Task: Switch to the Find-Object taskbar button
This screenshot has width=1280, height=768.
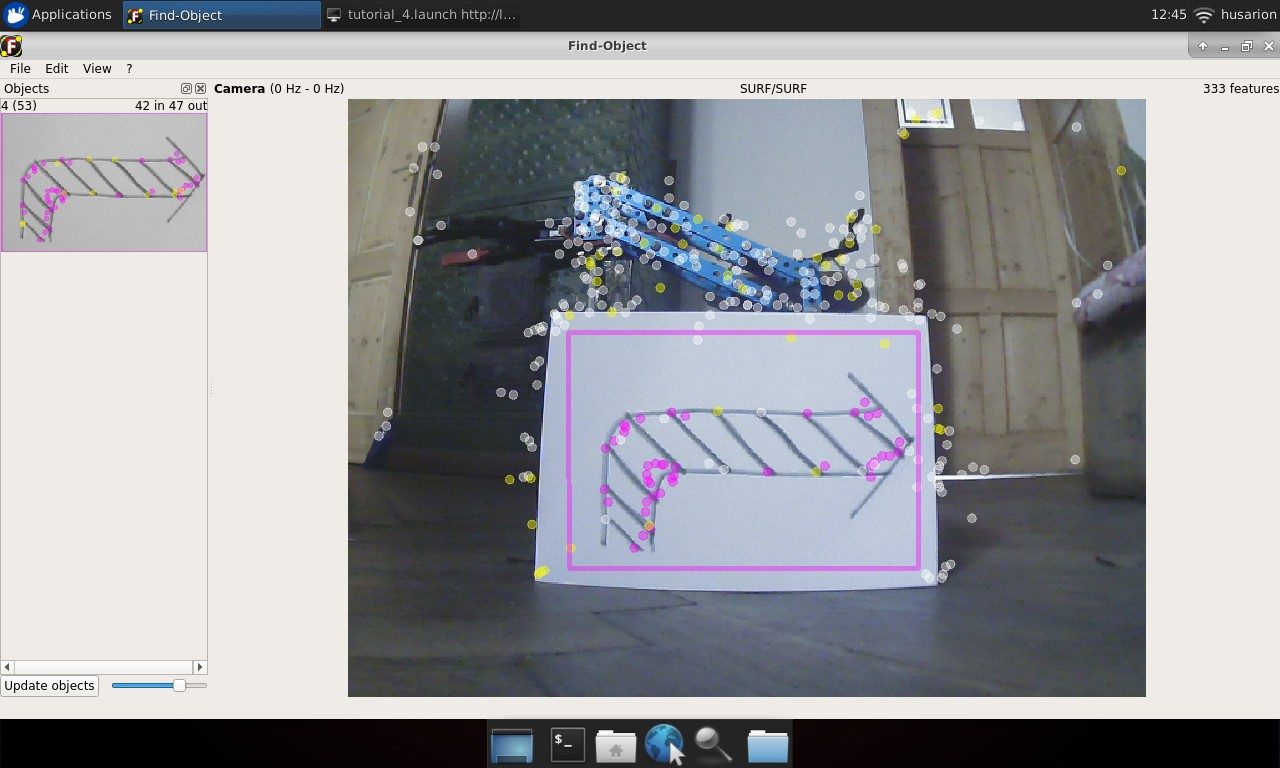Action: [x=222, y=15]
